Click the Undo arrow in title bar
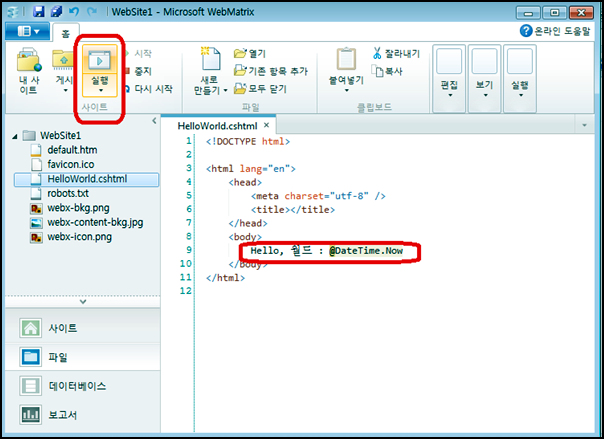Viewport: 604px width, 439px height. click(74, 12)
